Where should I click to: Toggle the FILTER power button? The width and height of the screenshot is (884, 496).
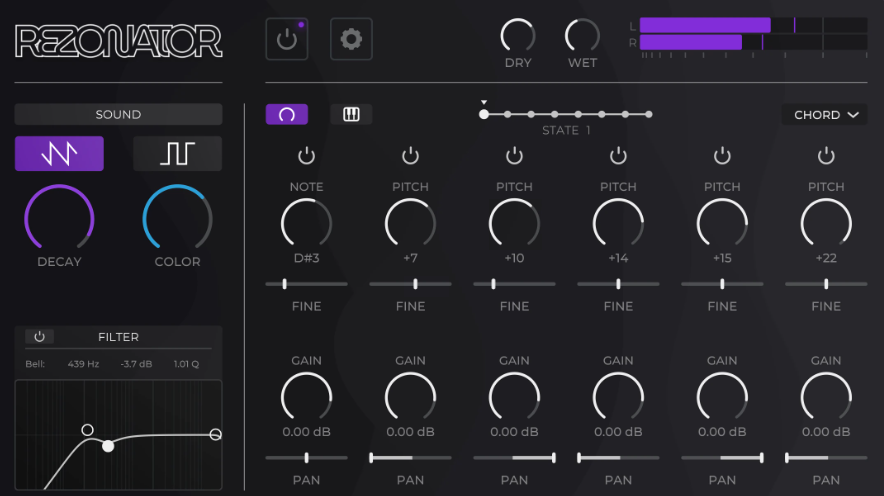click(39, 336)
